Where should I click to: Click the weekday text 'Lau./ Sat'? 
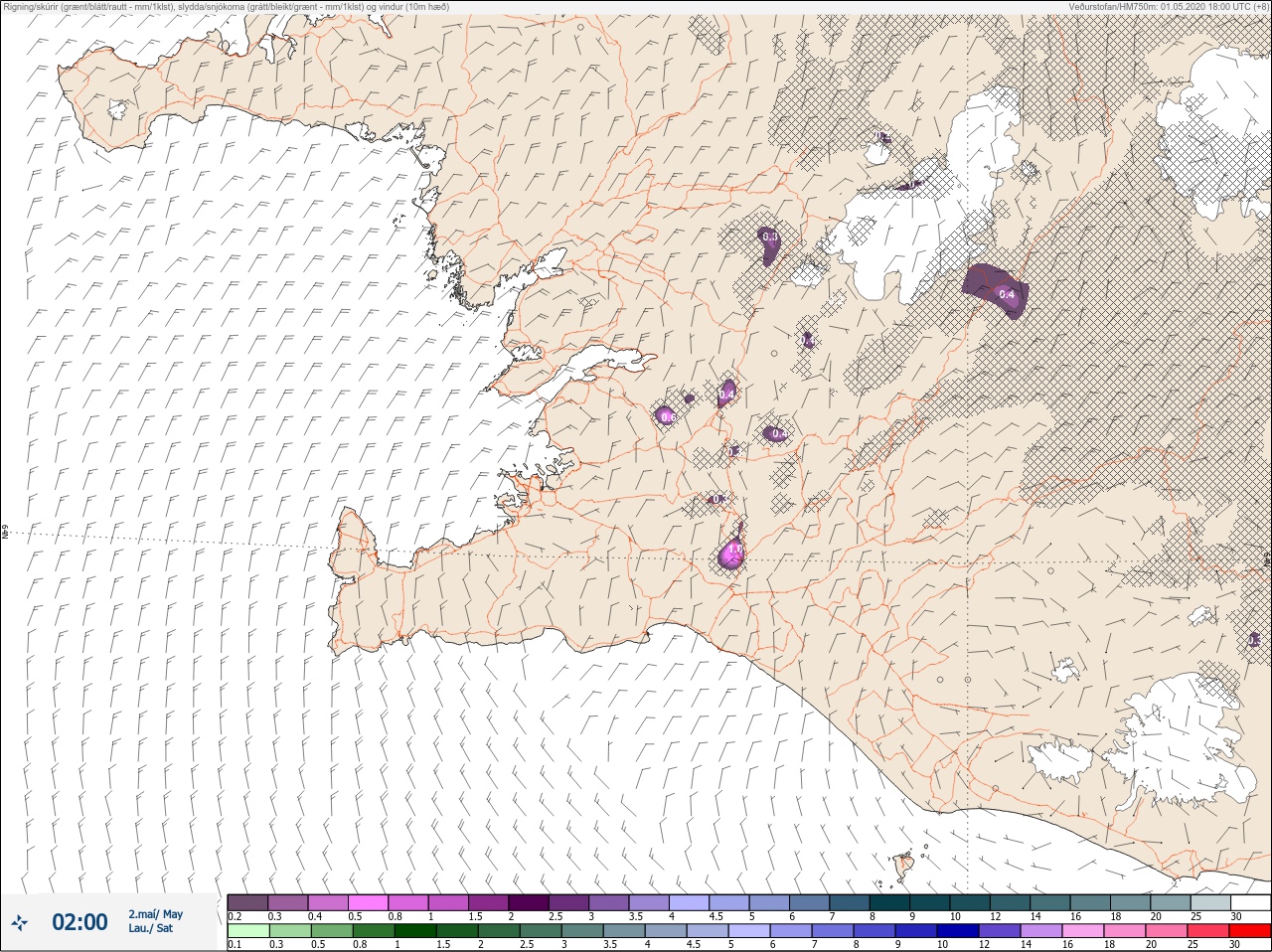click(x=150, y=928)
